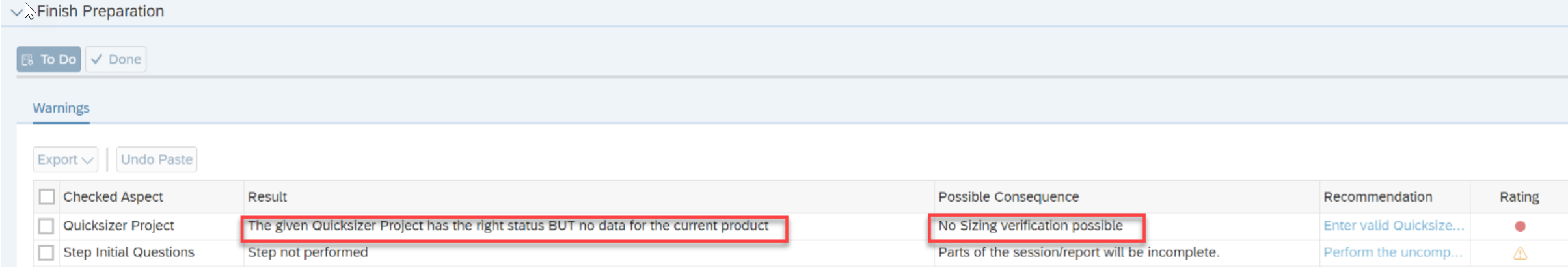Click the Result column header

(267, 196)
